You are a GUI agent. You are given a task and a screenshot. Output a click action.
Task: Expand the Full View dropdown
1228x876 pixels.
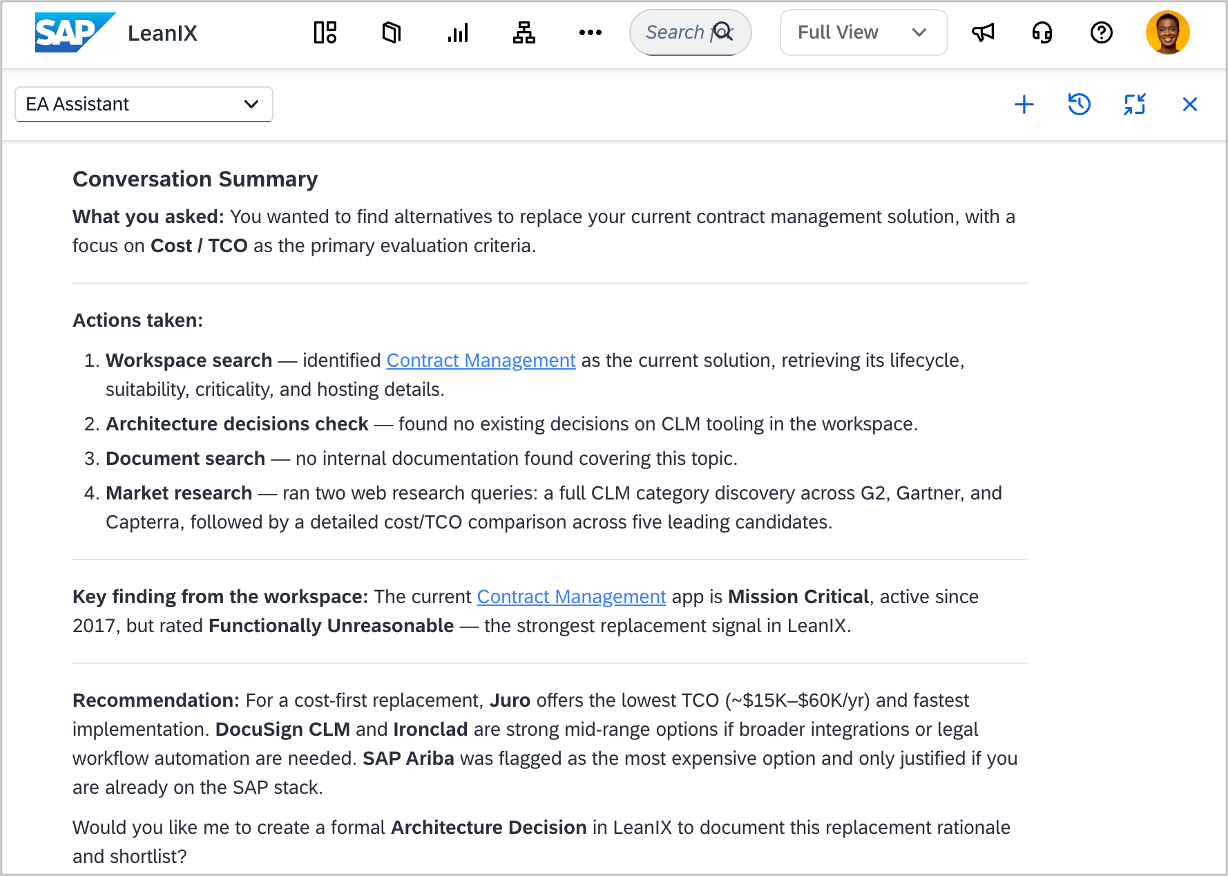click(863, 32)
